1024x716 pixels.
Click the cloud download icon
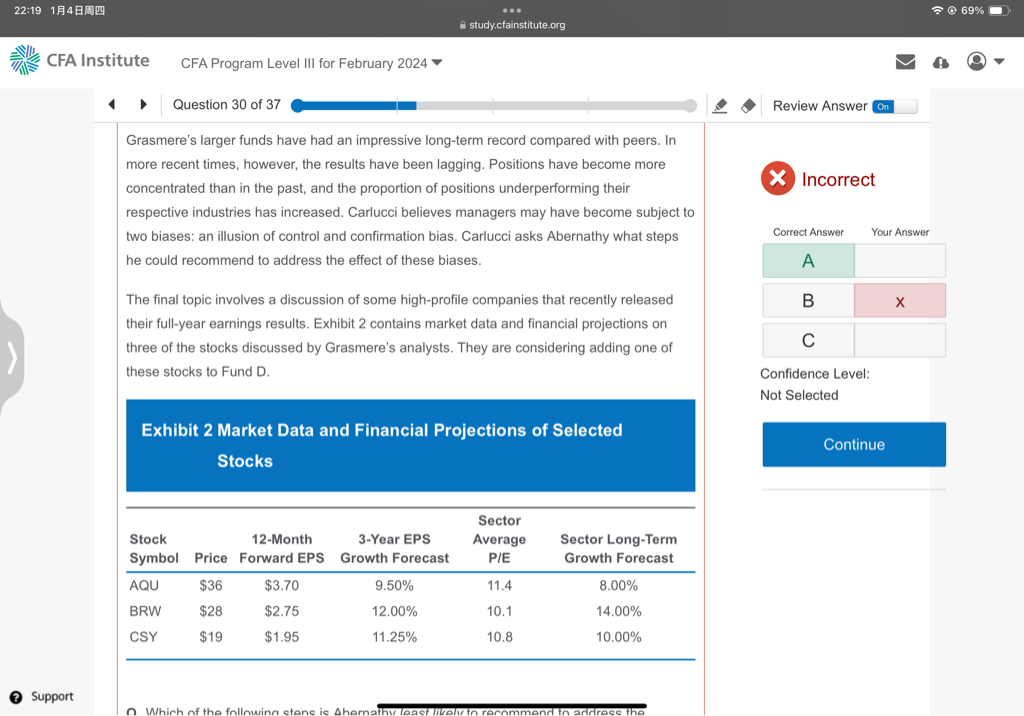coord(940,62)
